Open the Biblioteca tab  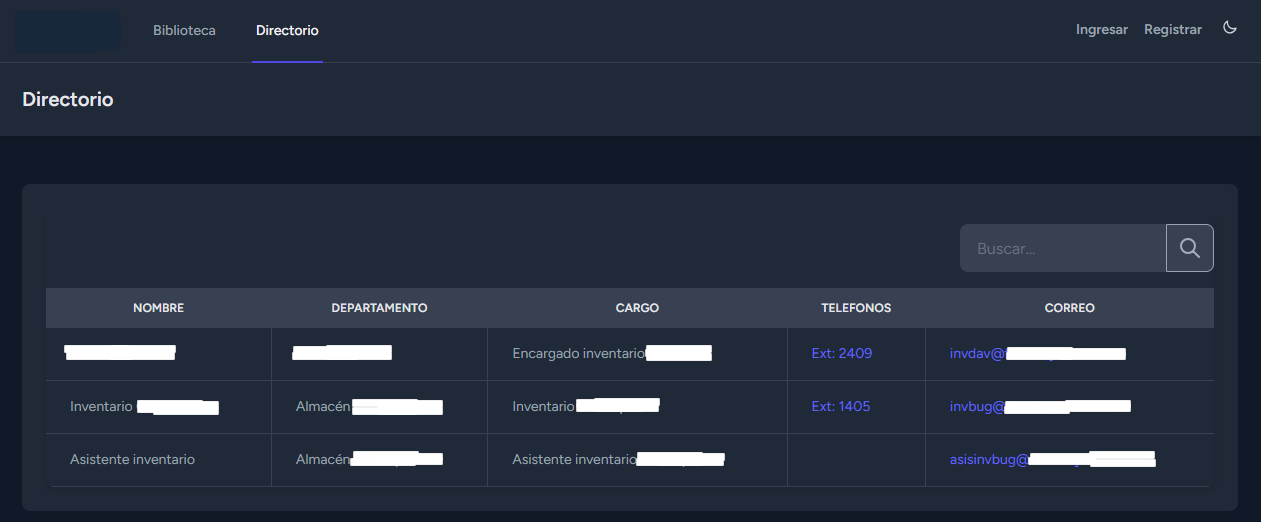184,30
